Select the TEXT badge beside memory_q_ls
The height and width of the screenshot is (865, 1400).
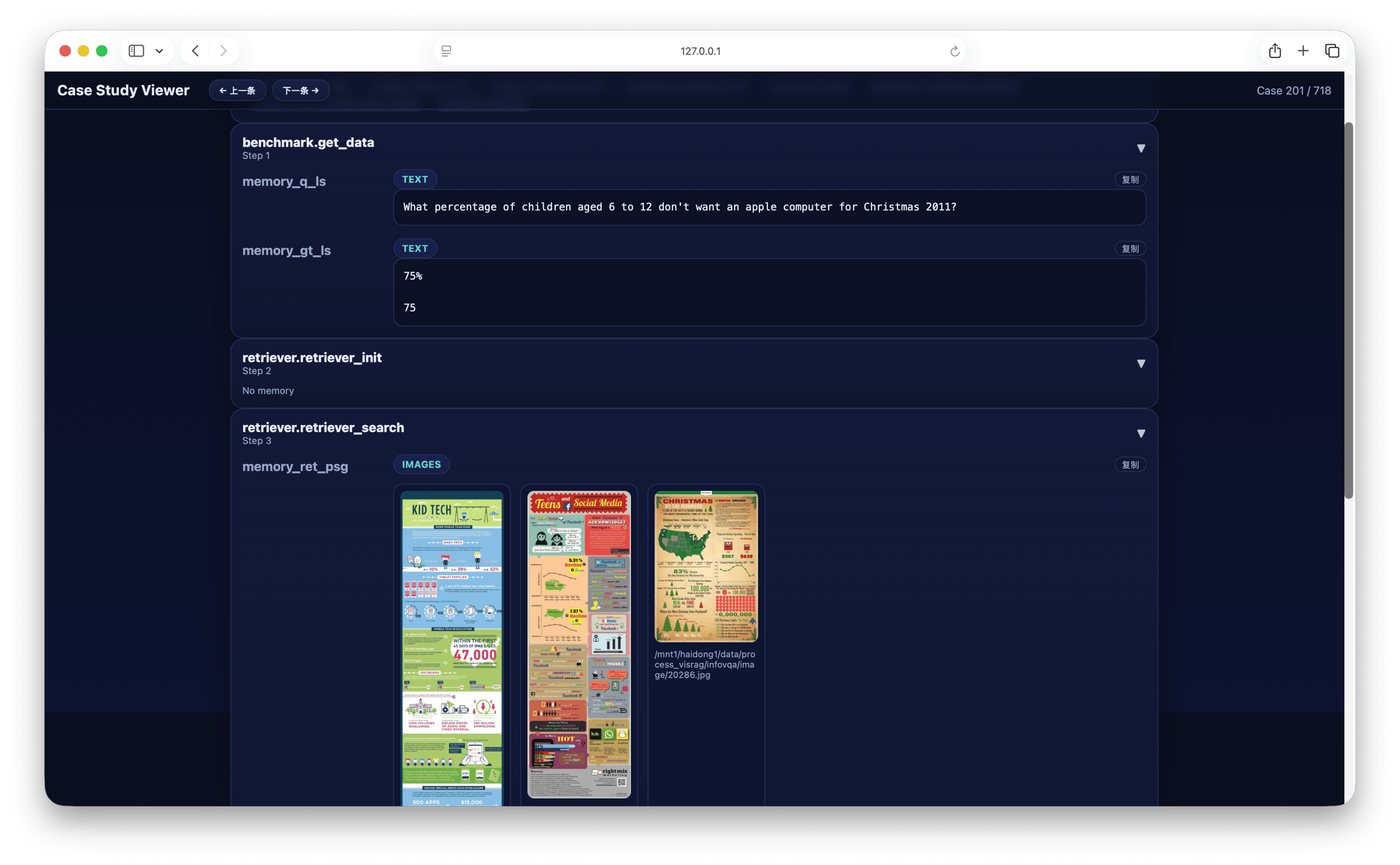[x=415, y=180]
